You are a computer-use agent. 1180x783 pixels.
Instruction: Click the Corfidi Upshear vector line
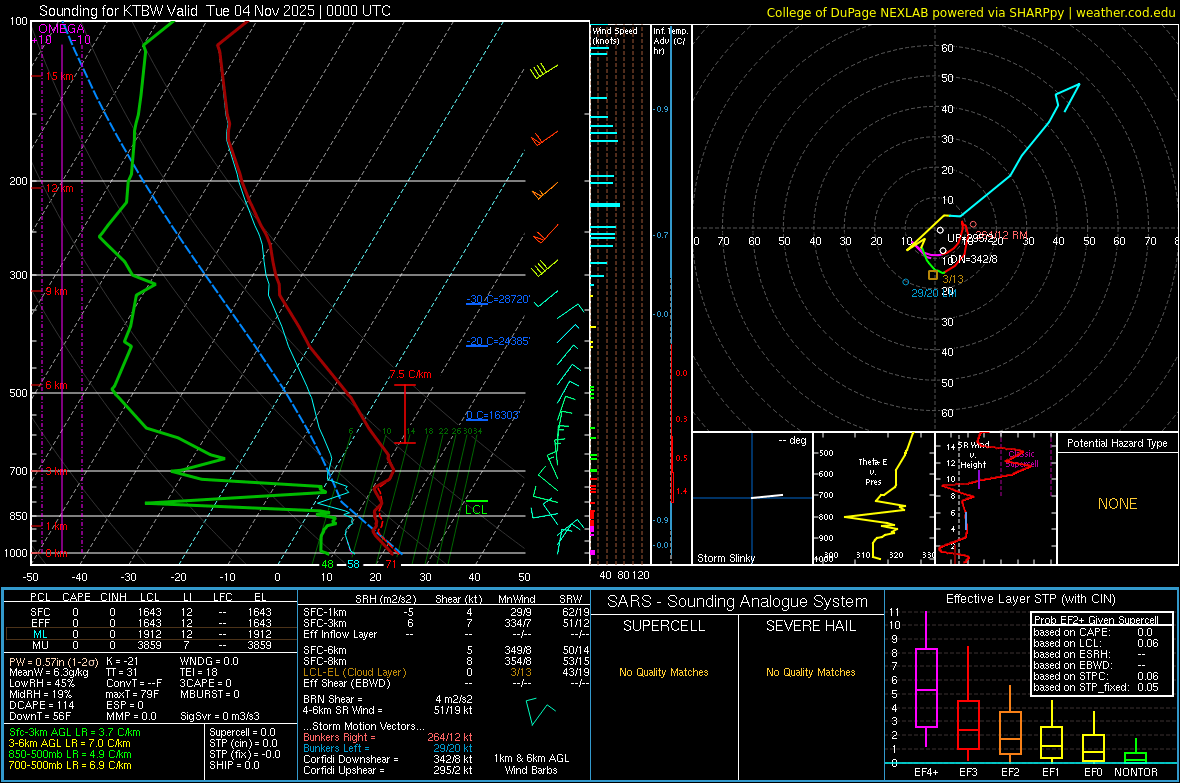tap(388, 770)
